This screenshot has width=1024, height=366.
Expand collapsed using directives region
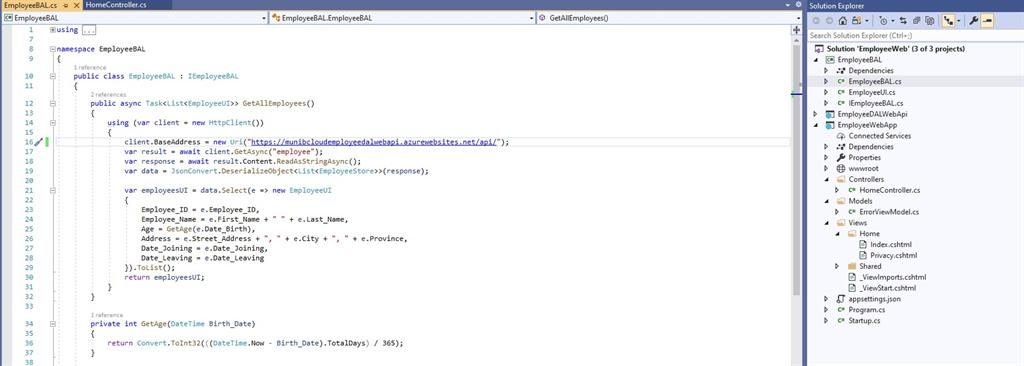click(x=53, y=30)
